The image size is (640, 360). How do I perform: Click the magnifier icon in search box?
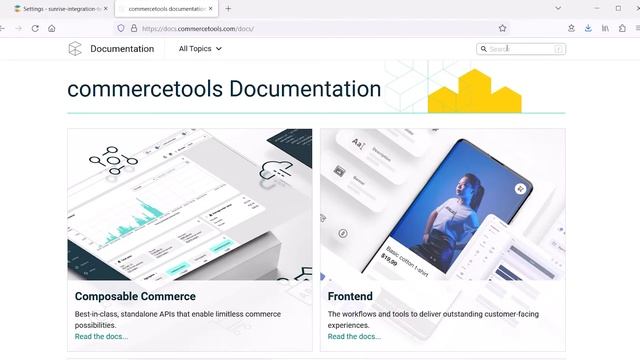point(484,49)
